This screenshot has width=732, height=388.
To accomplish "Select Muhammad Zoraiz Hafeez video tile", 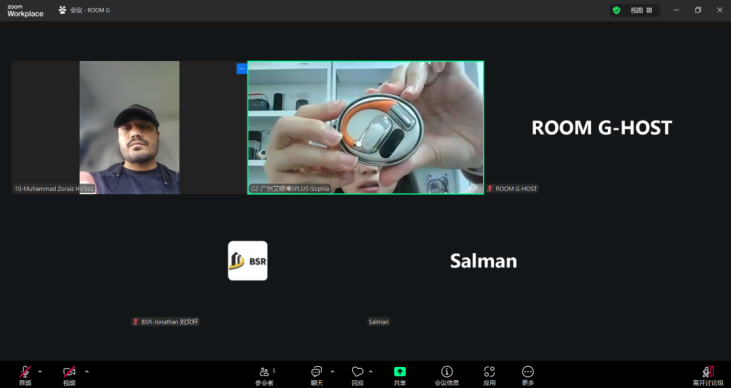I will [x=129, y=127].
